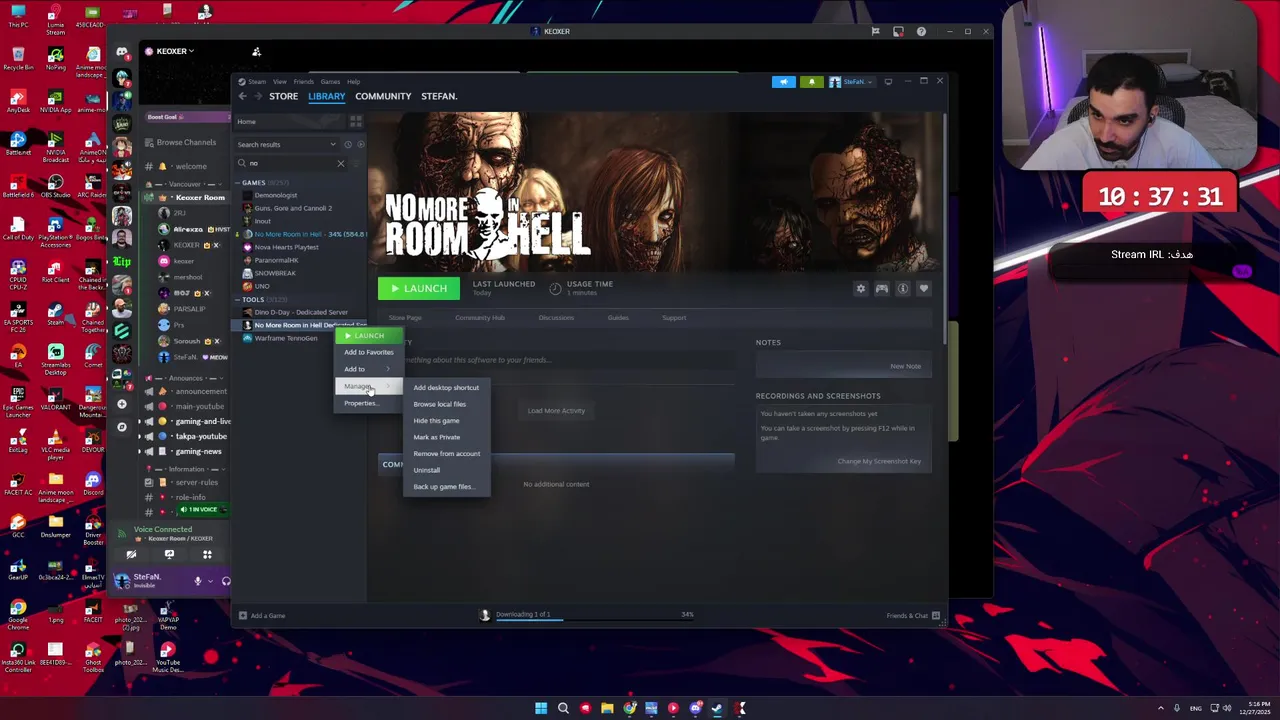Screen dimensions: 1280x720
Task: Click ready-to-play icon beside clock icon
Action: point(360,144)
